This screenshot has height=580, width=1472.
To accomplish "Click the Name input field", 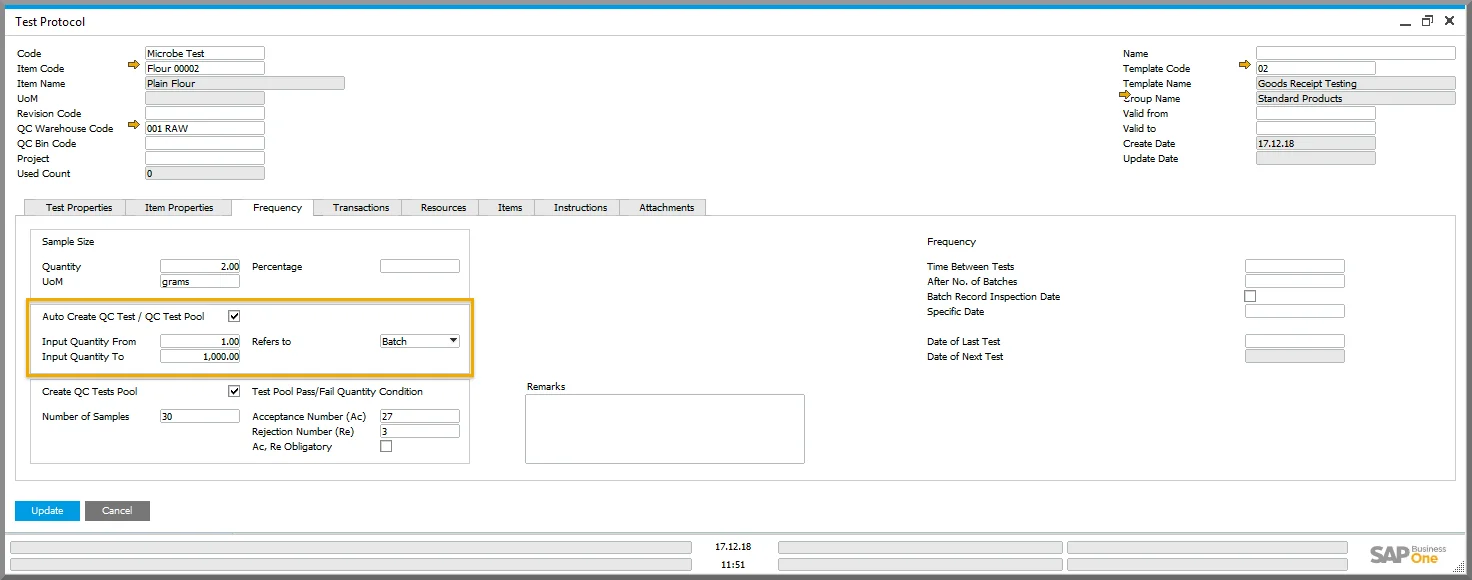I will [x=1356, y=53].
